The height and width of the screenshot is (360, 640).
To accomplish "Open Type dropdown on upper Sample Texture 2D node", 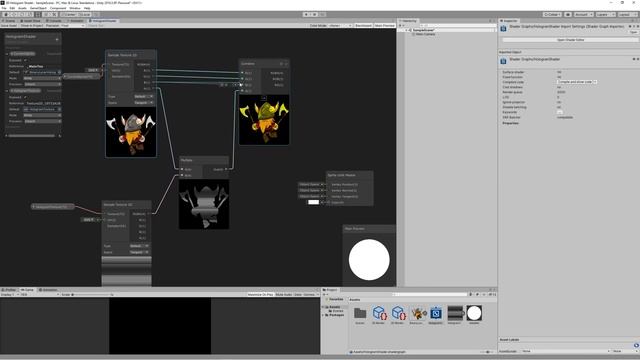I will coord(144,97).
